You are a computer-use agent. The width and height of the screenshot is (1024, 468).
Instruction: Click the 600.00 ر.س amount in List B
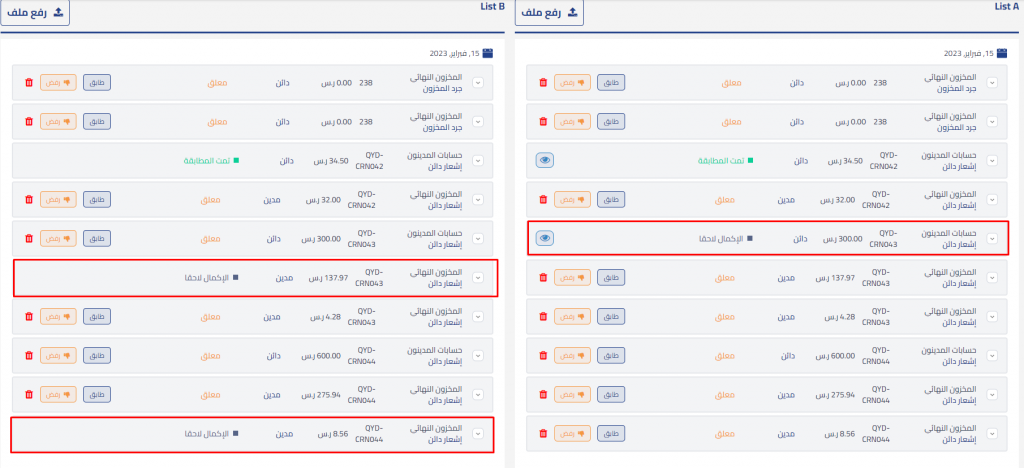click(x=321, y=356)
